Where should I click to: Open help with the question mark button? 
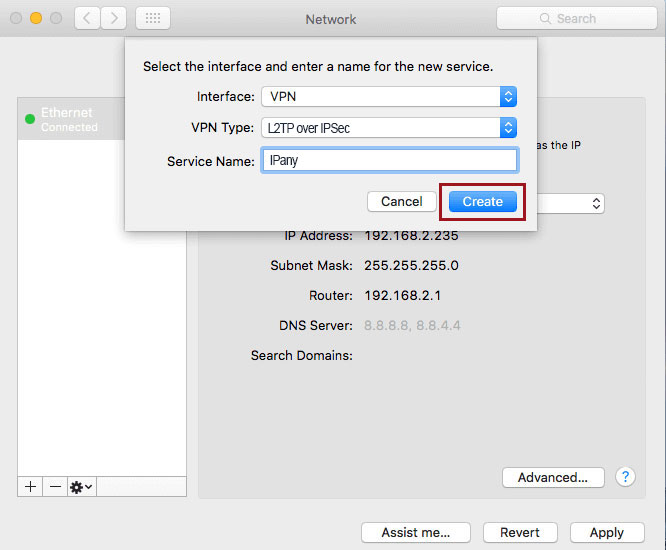coord(626,477)
